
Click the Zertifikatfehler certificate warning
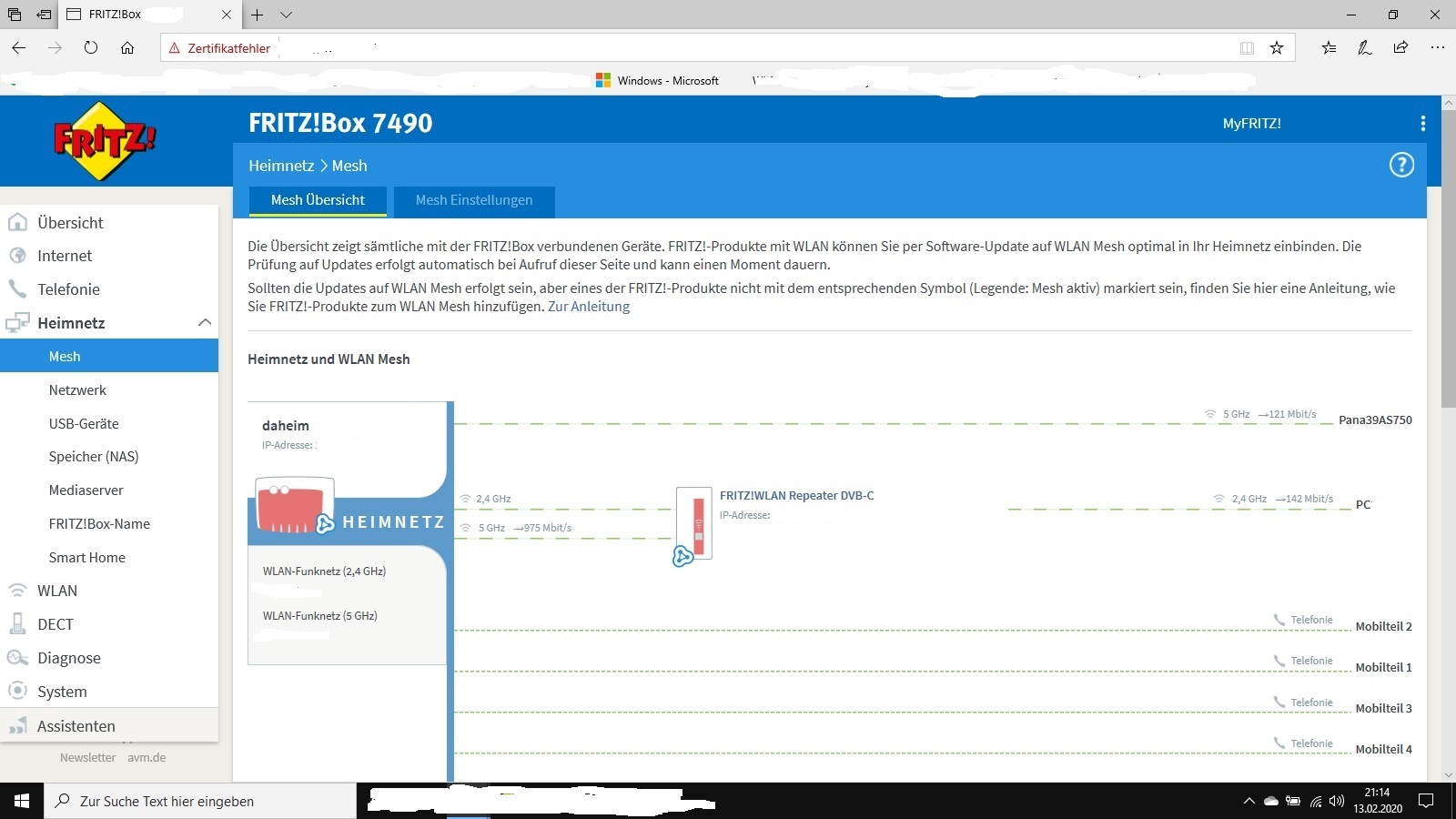pyautogui.click(x=219, y=48)
